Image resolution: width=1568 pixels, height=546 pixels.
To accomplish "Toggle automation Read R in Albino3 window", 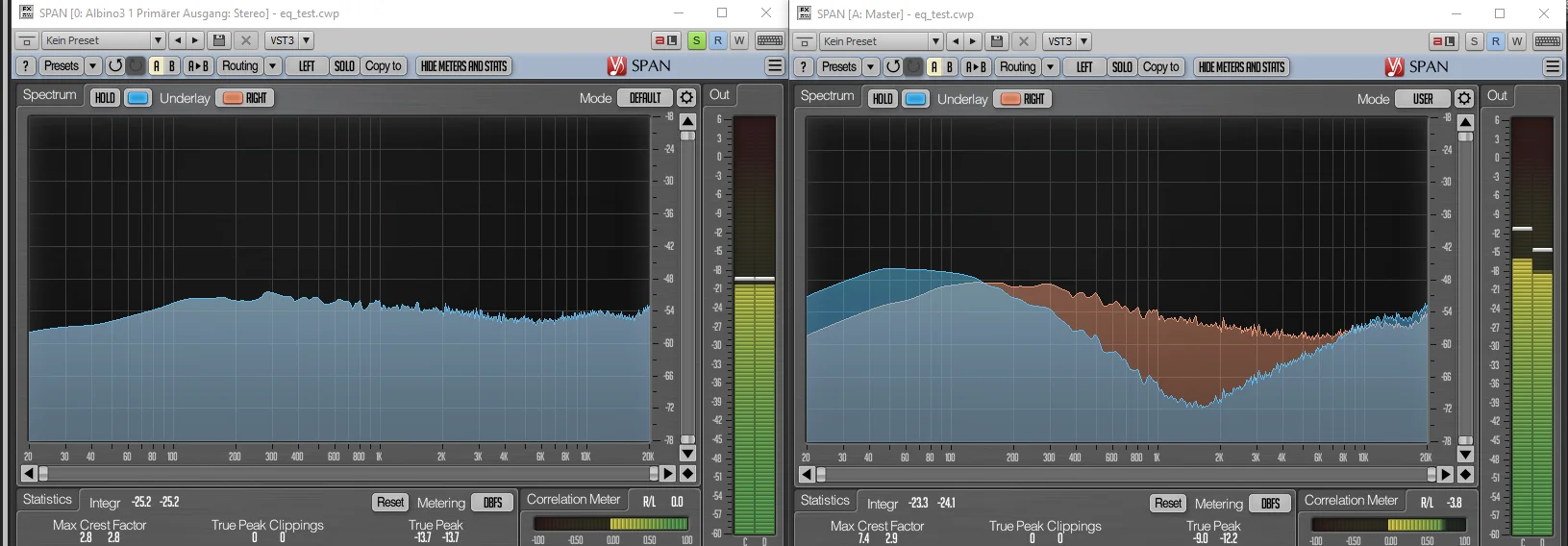I will tap(718, 40).
